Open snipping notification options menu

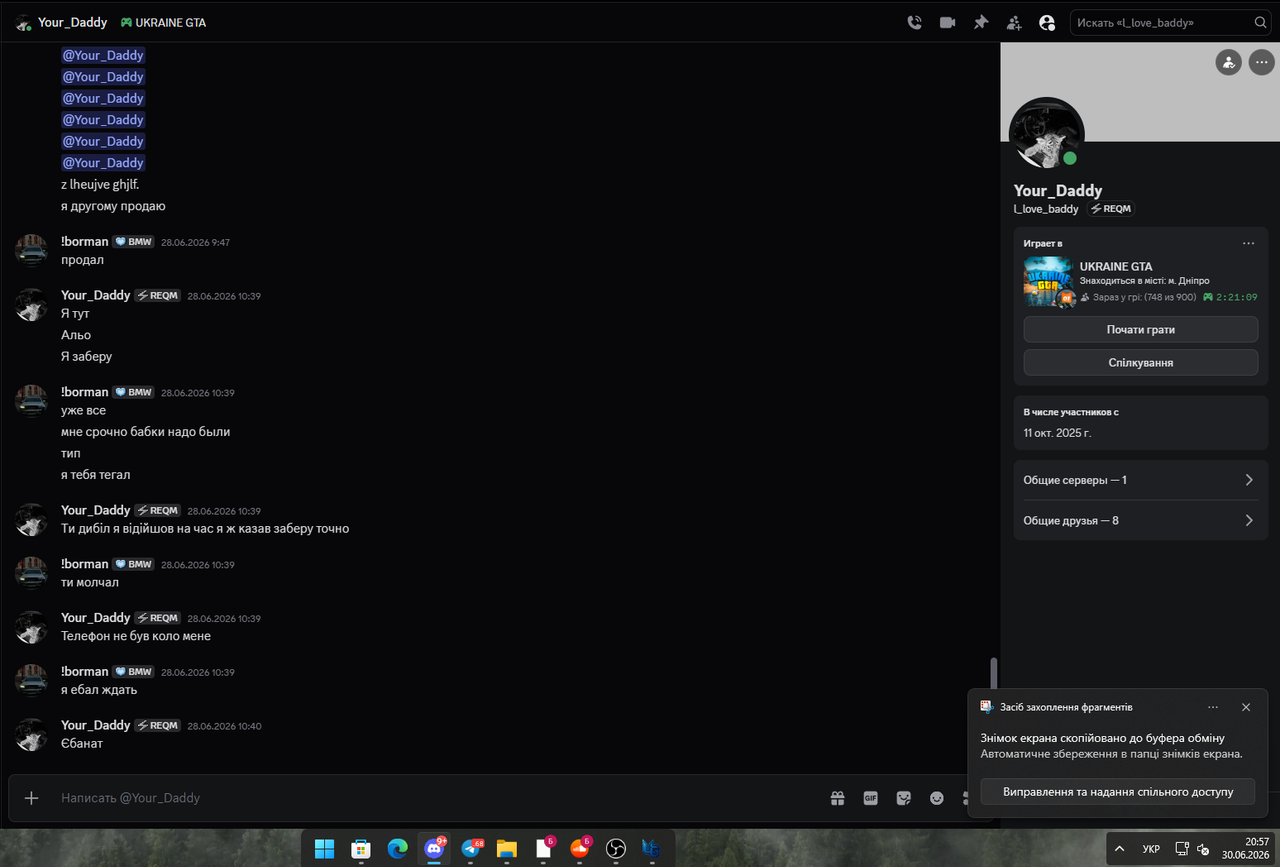click(x=1213, y=707)
